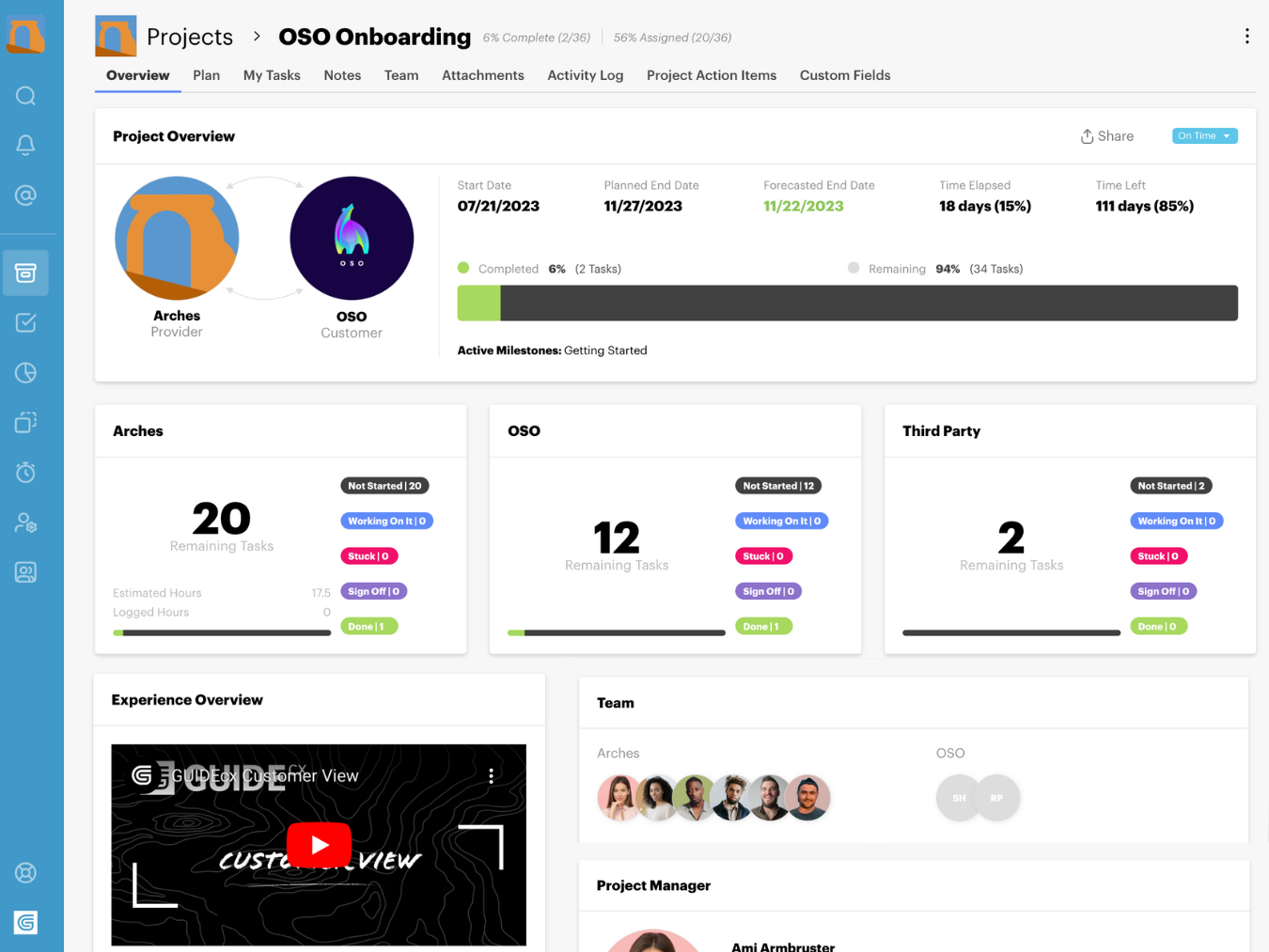Open the video options three-dot menu

pyautogui.click(x=491, y=774)
